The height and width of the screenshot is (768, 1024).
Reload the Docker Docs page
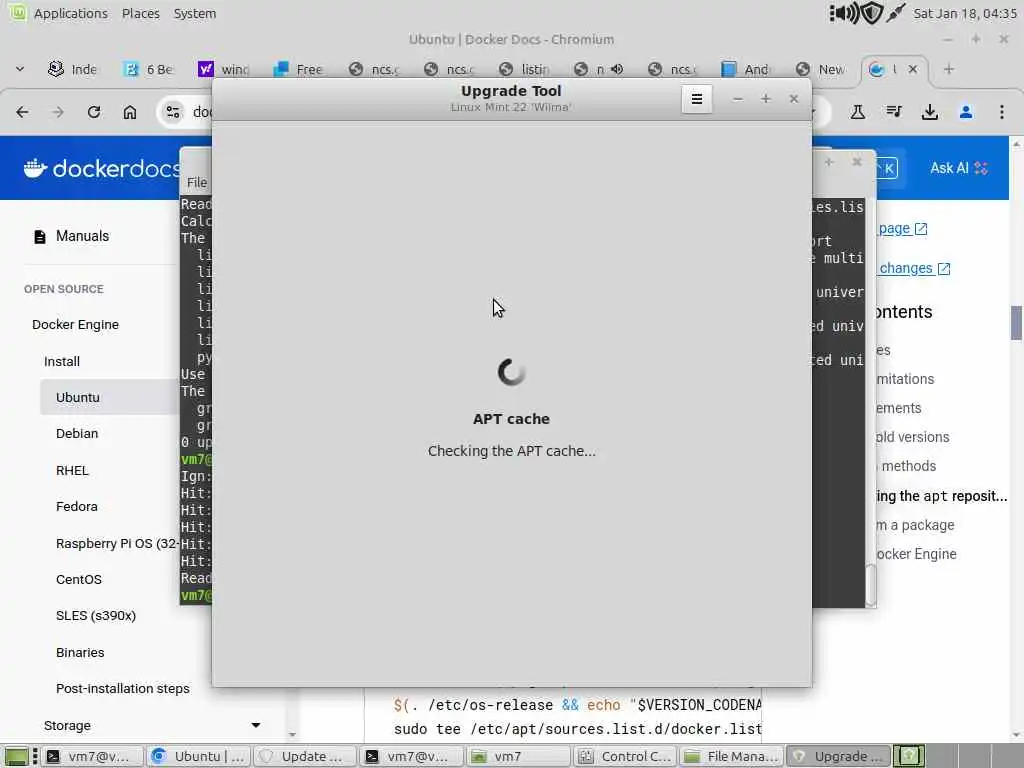[94, 112]
